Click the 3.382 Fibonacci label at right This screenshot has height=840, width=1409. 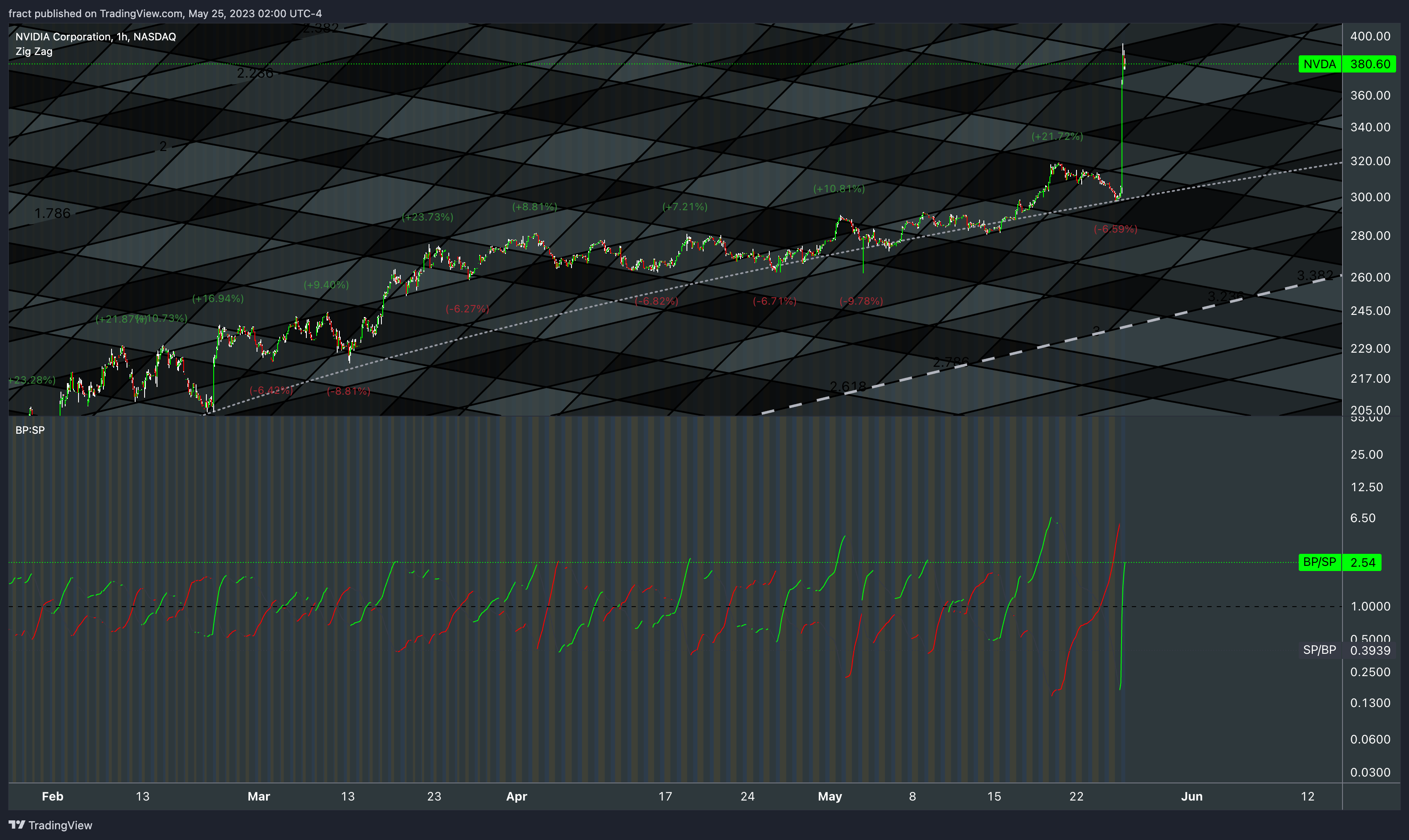click(1315, 275)
